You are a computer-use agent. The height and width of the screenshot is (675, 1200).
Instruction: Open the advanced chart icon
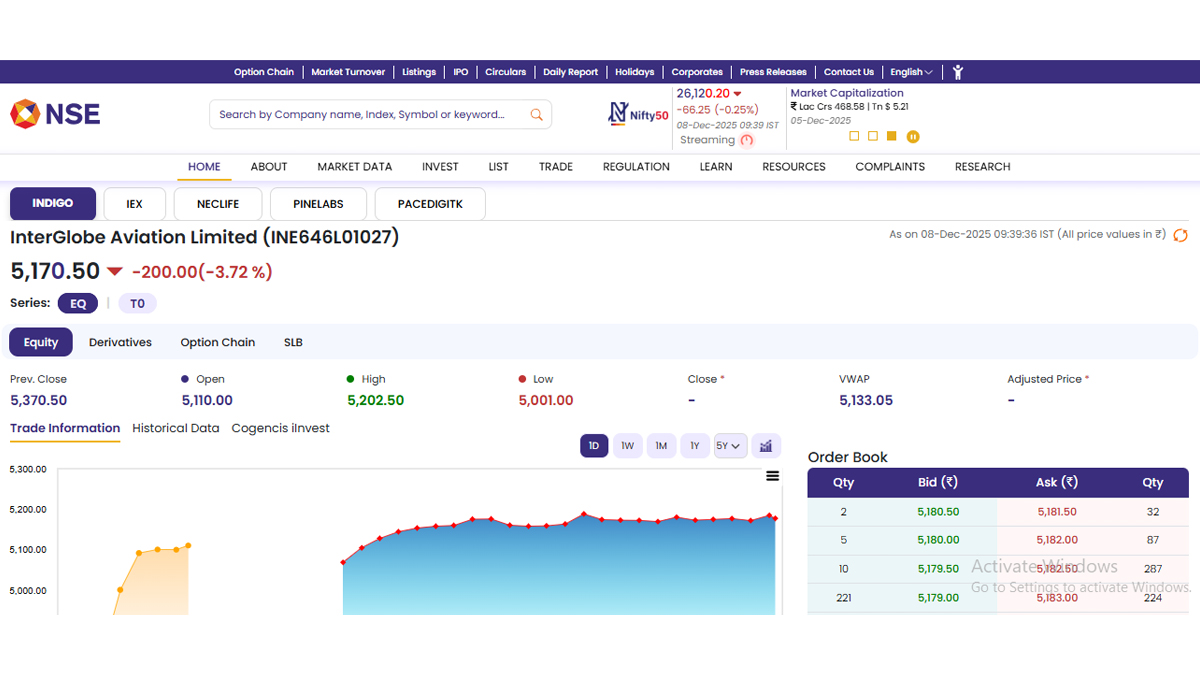coord(766,446)
